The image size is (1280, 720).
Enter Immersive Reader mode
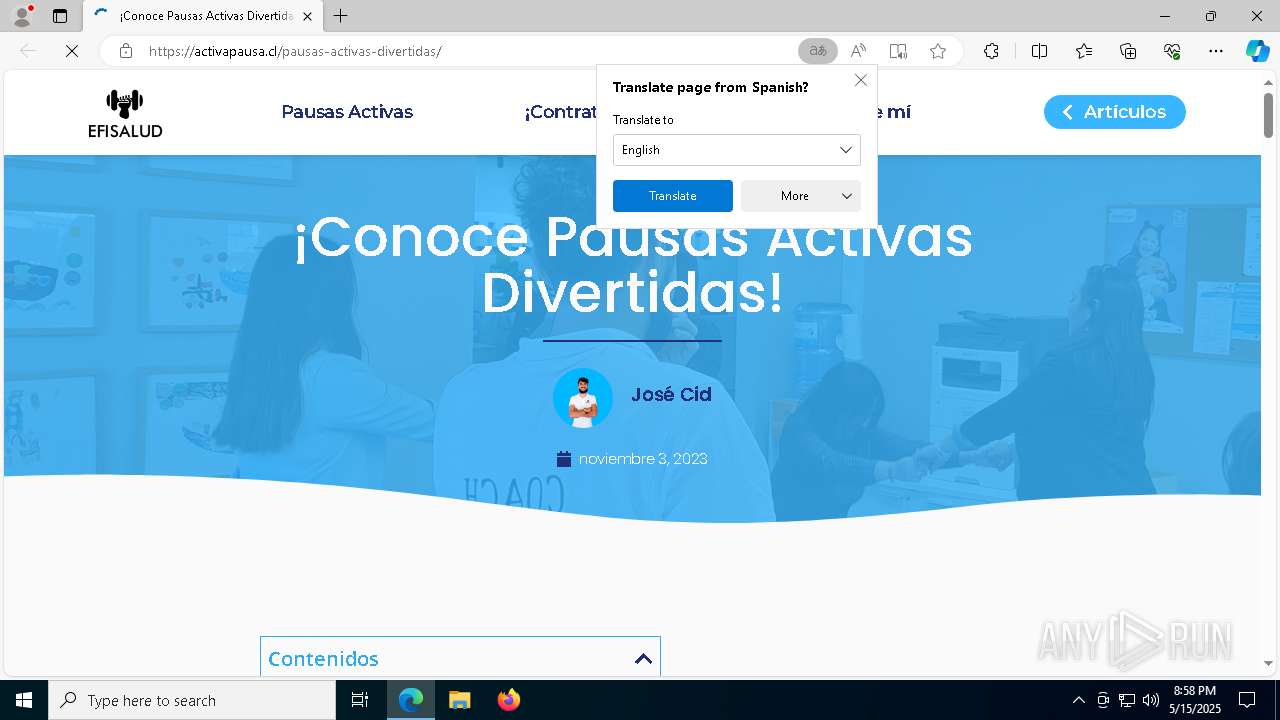(898, 51)
